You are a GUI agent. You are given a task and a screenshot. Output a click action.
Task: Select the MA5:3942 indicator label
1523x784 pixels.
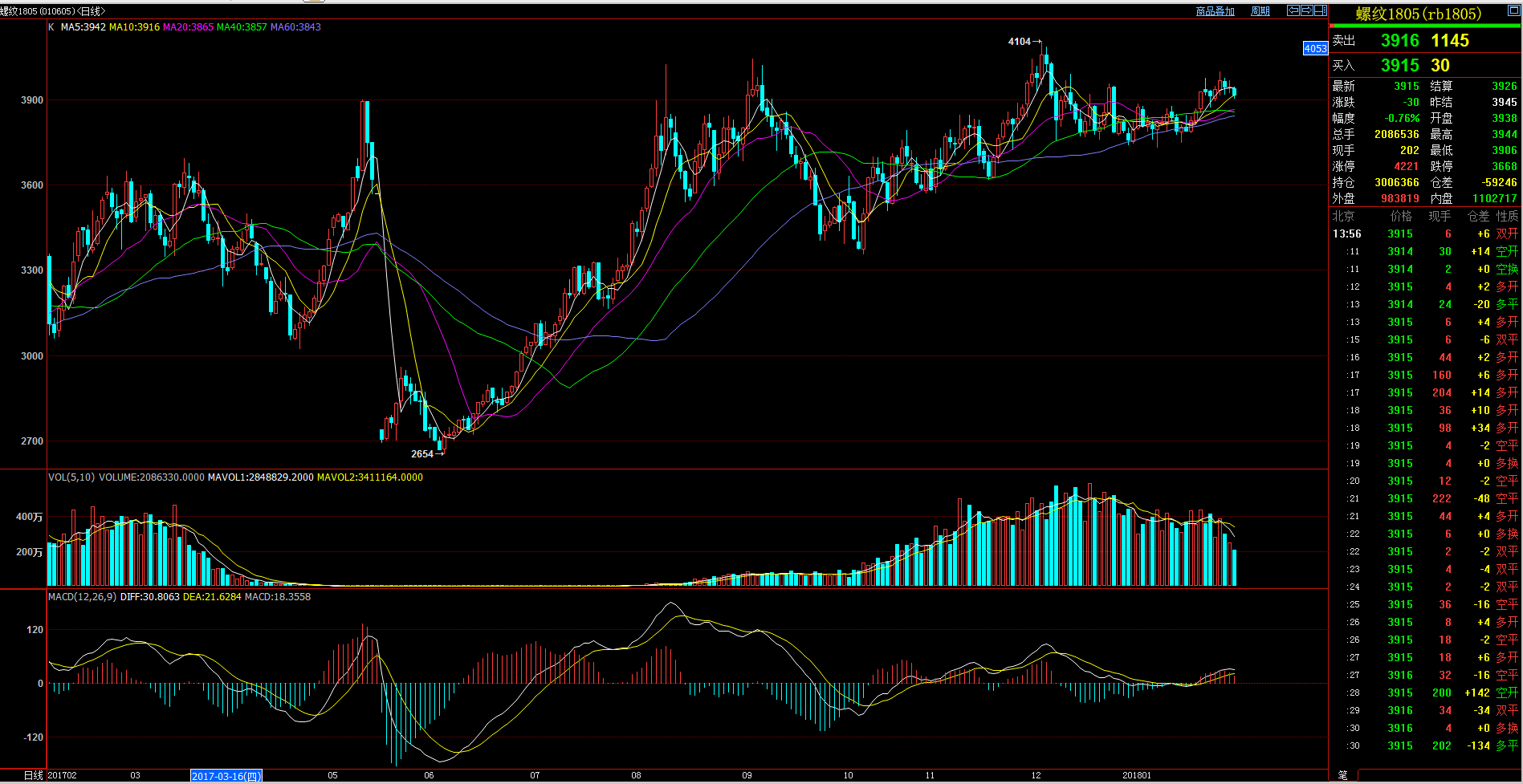83,27
